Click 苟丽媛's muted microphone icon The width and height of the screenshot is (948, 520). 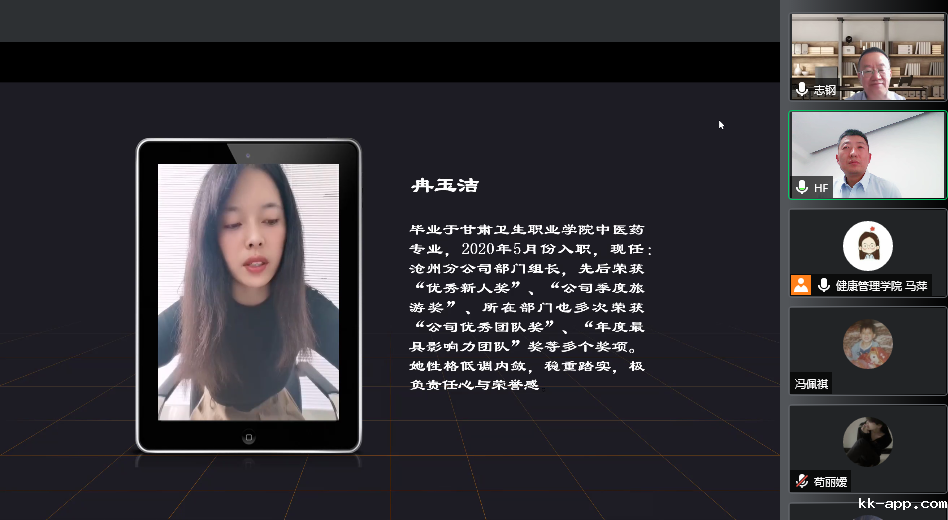pyautogui.click(x=802, y=481)
